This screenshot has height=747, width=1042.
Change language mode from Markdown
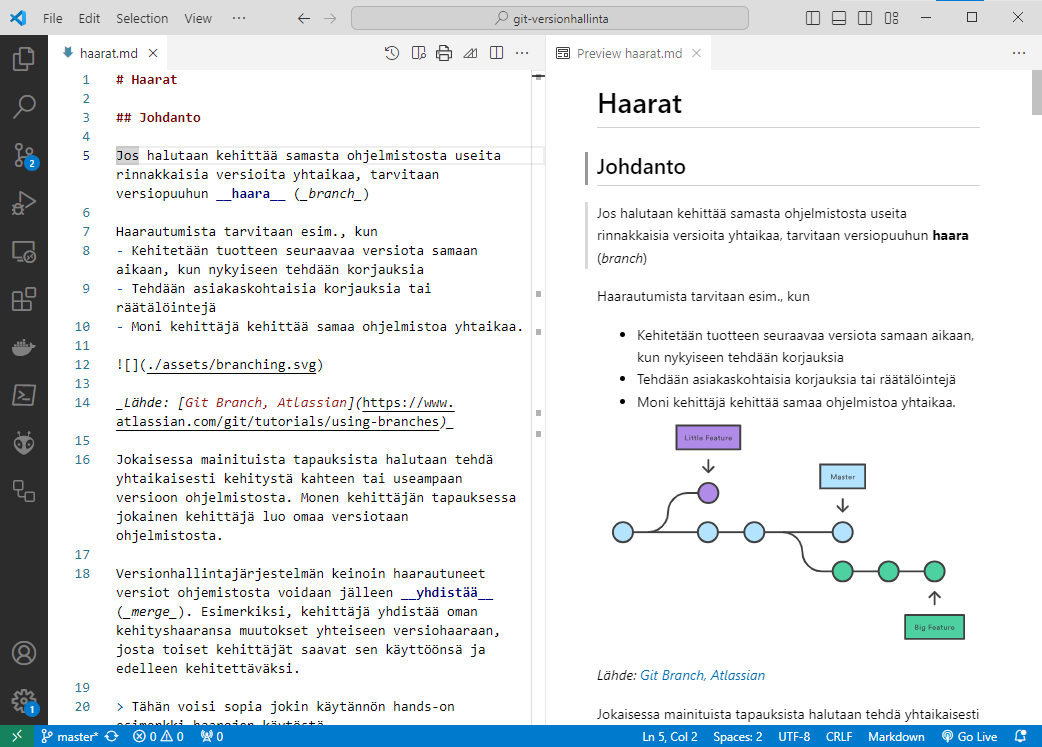pyautogui.click(x=895, y=737)
